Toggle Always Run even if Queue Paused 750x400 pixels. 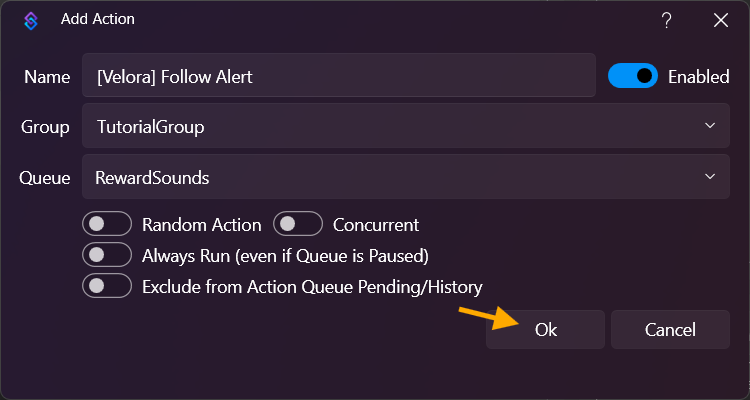pyautogui.click(x=108, y=256)
